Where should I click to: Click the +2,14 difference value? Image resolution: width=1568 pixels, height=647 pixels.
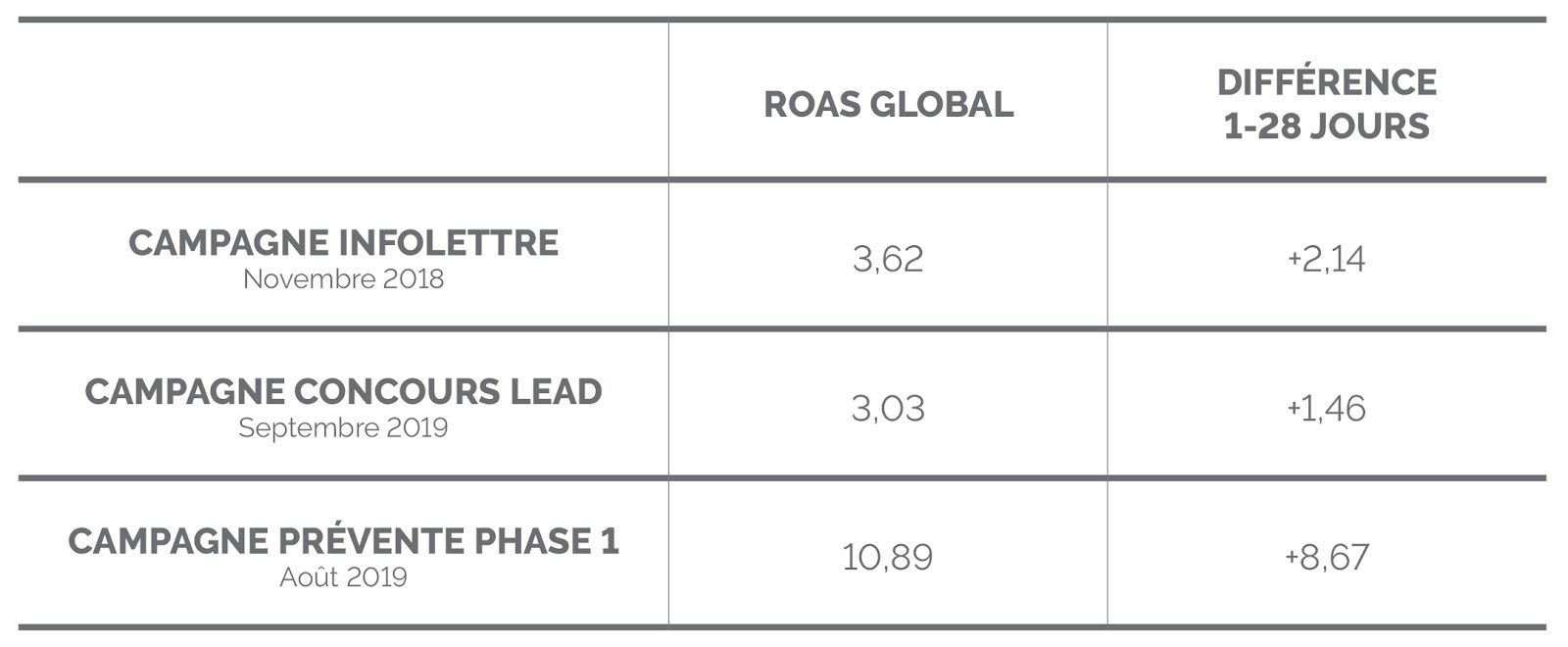(1327, 260)
